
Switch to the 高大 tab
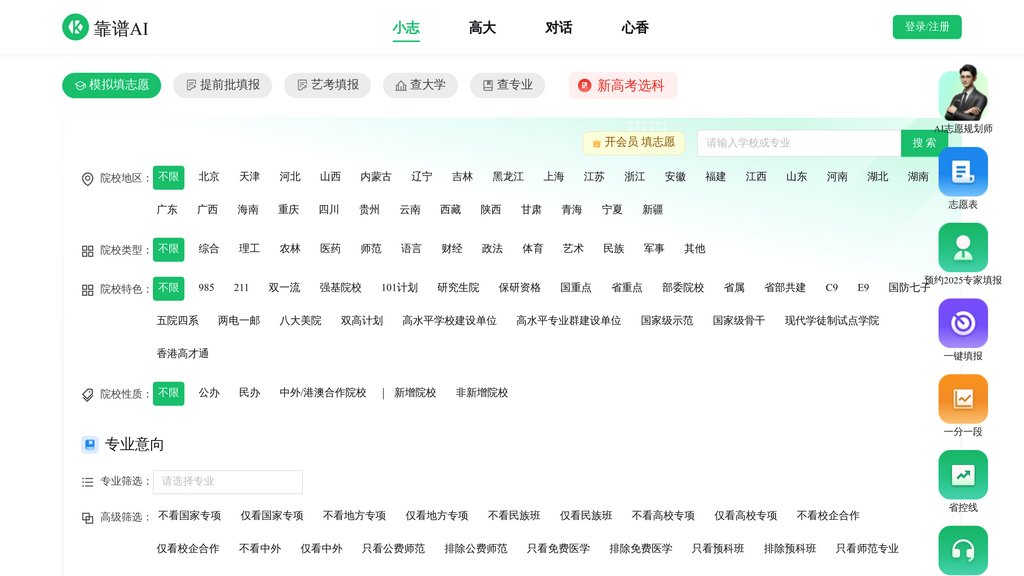click(482, 27)
